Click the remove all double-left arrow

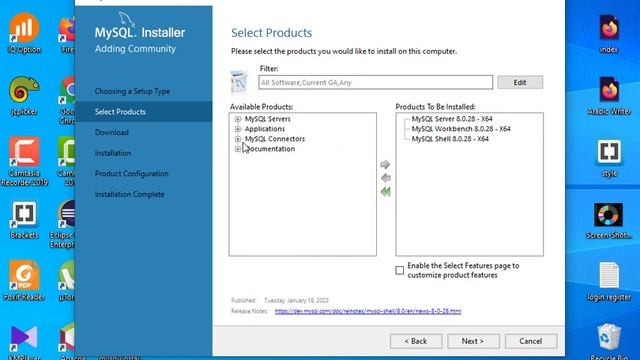385,192
